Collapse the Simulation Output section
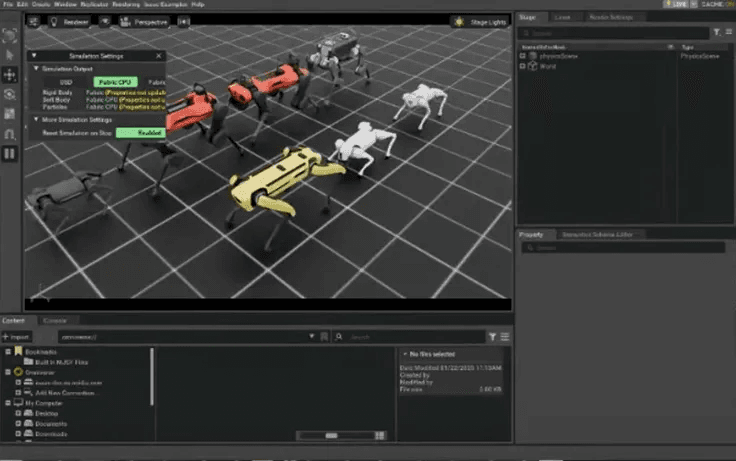Image resolution: width=736 pixels, height=461 pixels. pyautogui.click(x=35, y=69)
